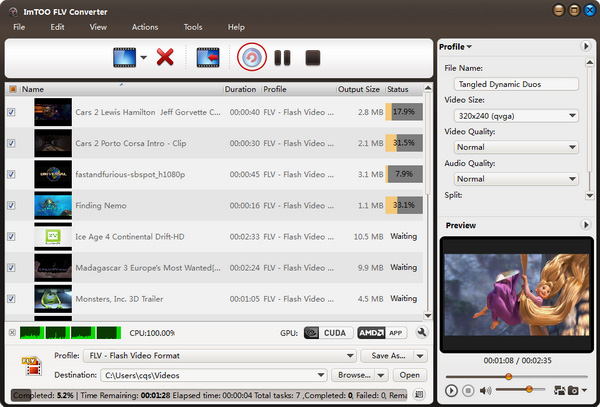Open the Add File dropdown arrow

143,58
